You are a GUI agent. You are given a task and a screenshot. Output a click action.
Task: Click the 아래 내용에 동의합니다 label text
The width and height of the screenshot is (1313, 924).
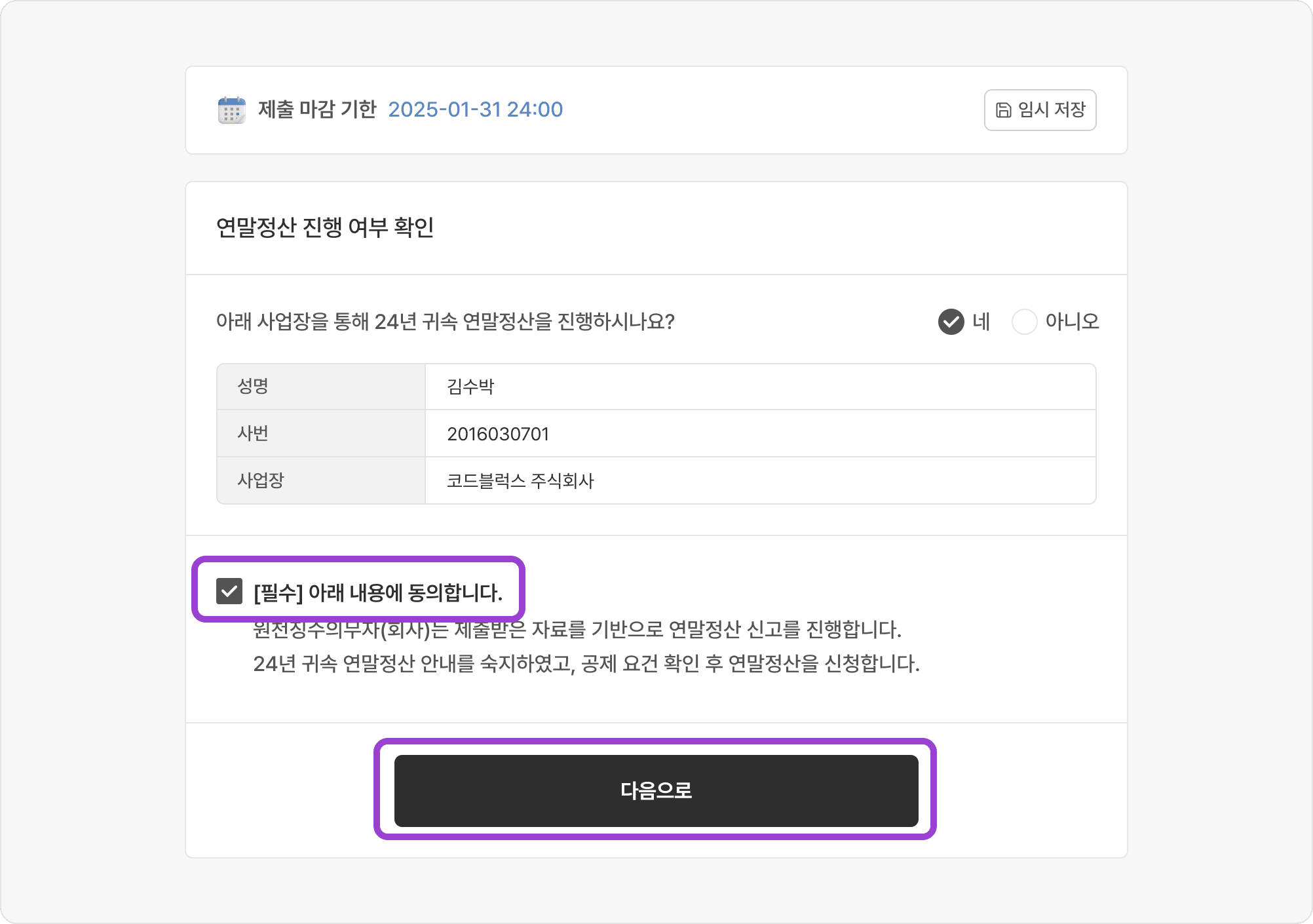click(406, 592)
